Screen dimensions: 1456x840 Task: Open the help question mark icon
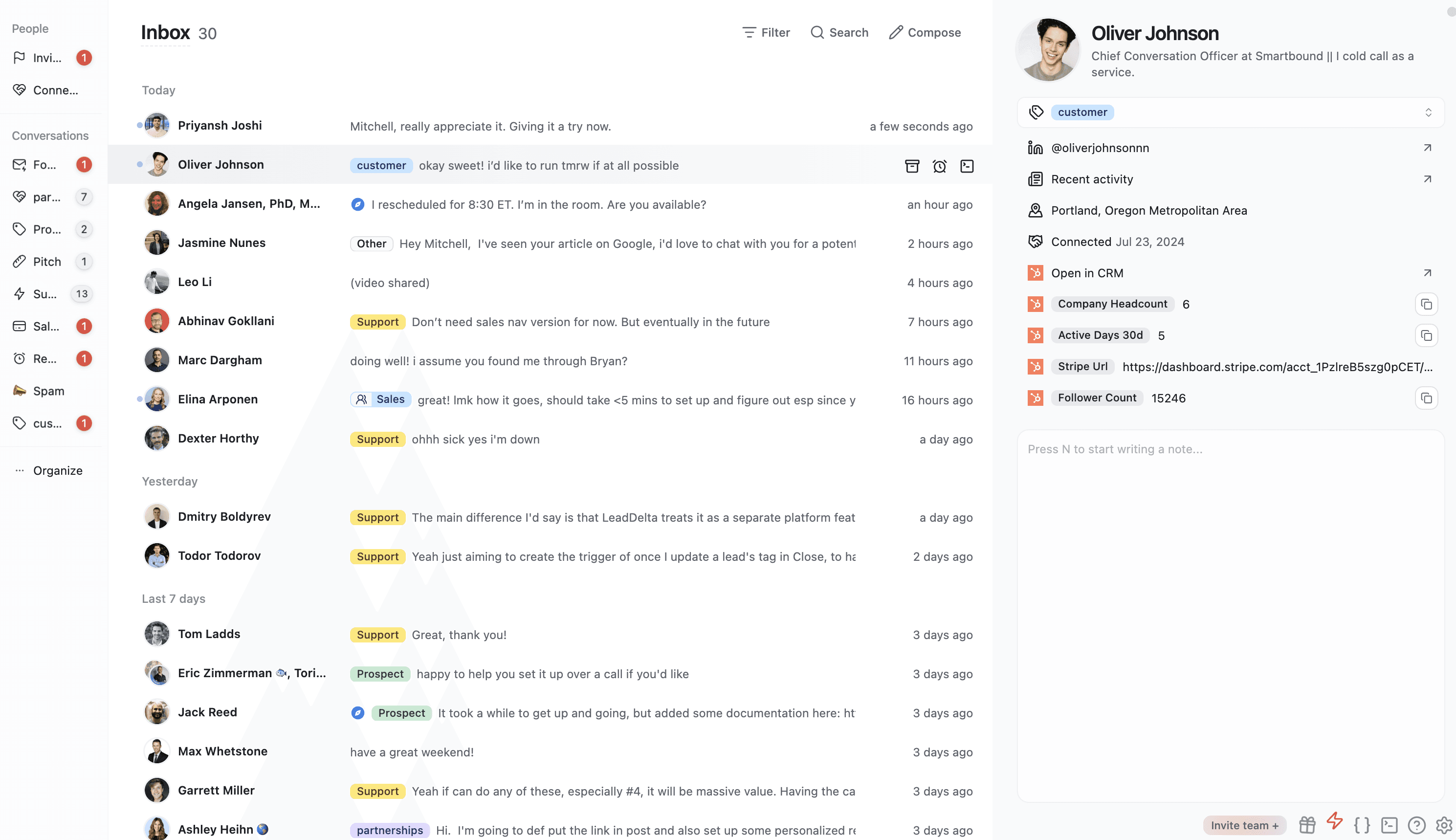point(1416,825)
